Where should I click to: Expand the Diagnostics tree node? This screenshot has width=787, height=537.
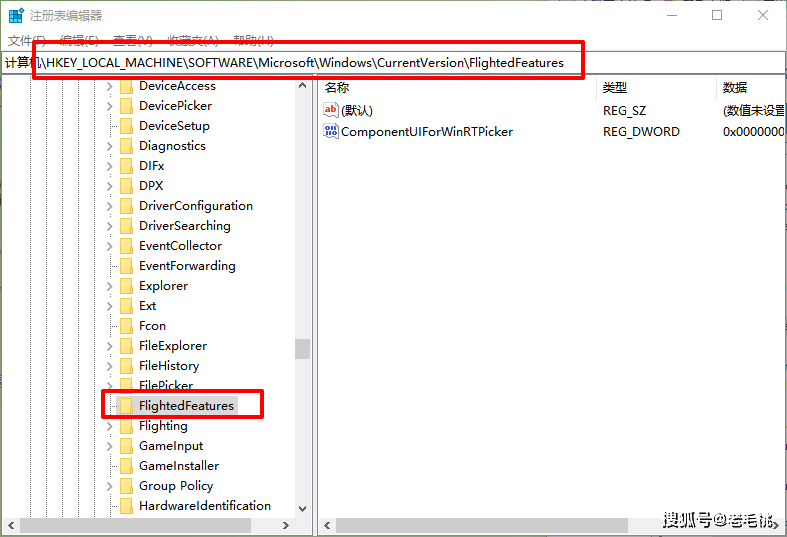point(110,146)
